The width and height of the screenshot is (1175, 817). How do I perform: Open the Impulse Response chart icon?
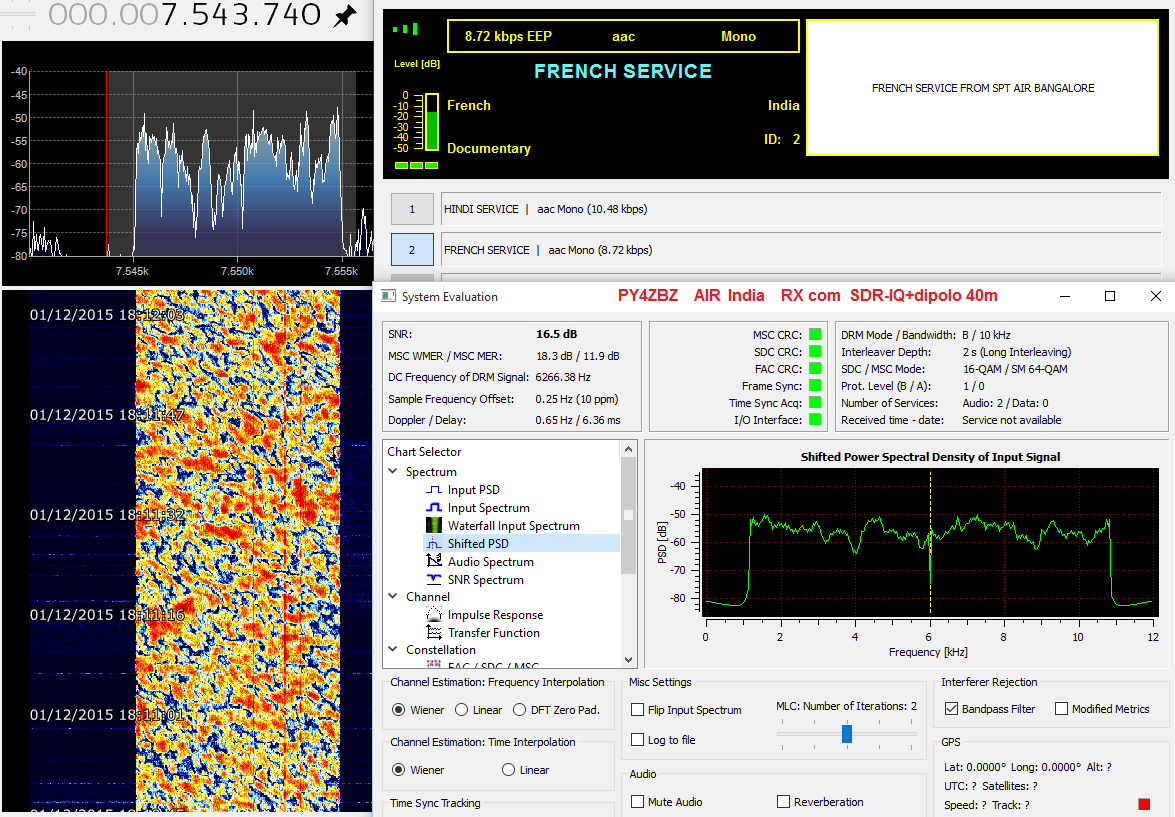[434, 615]
